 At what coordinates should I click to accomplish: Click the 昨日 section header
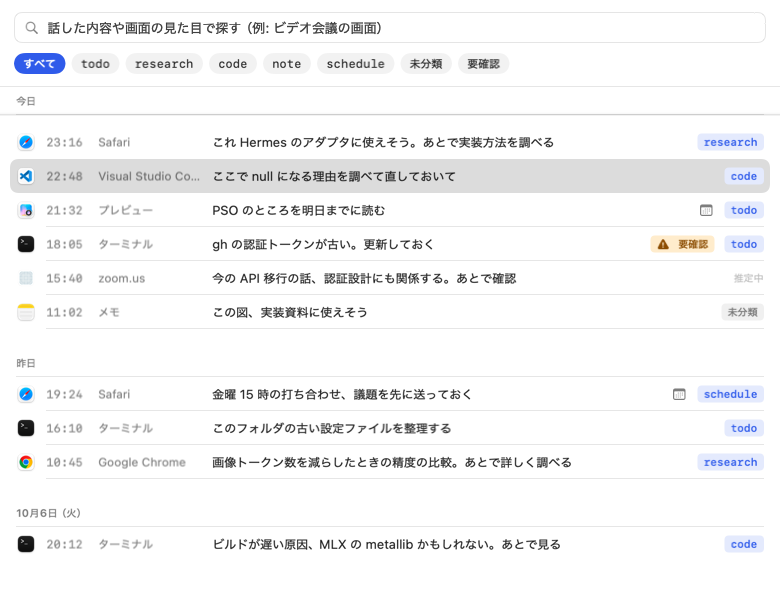[x=26, y=363]
